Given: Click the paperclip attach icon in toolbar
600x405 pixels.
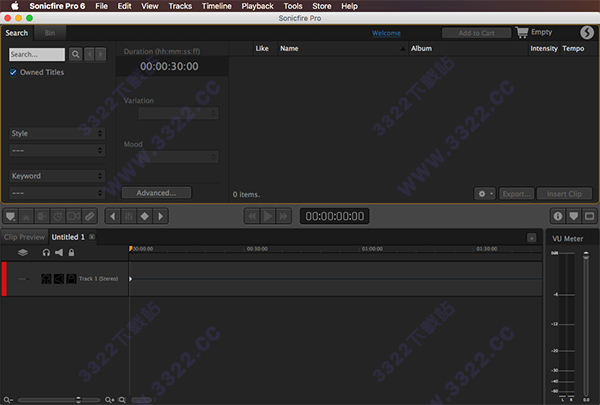Looking at the screenshot, I should (89, 216).
